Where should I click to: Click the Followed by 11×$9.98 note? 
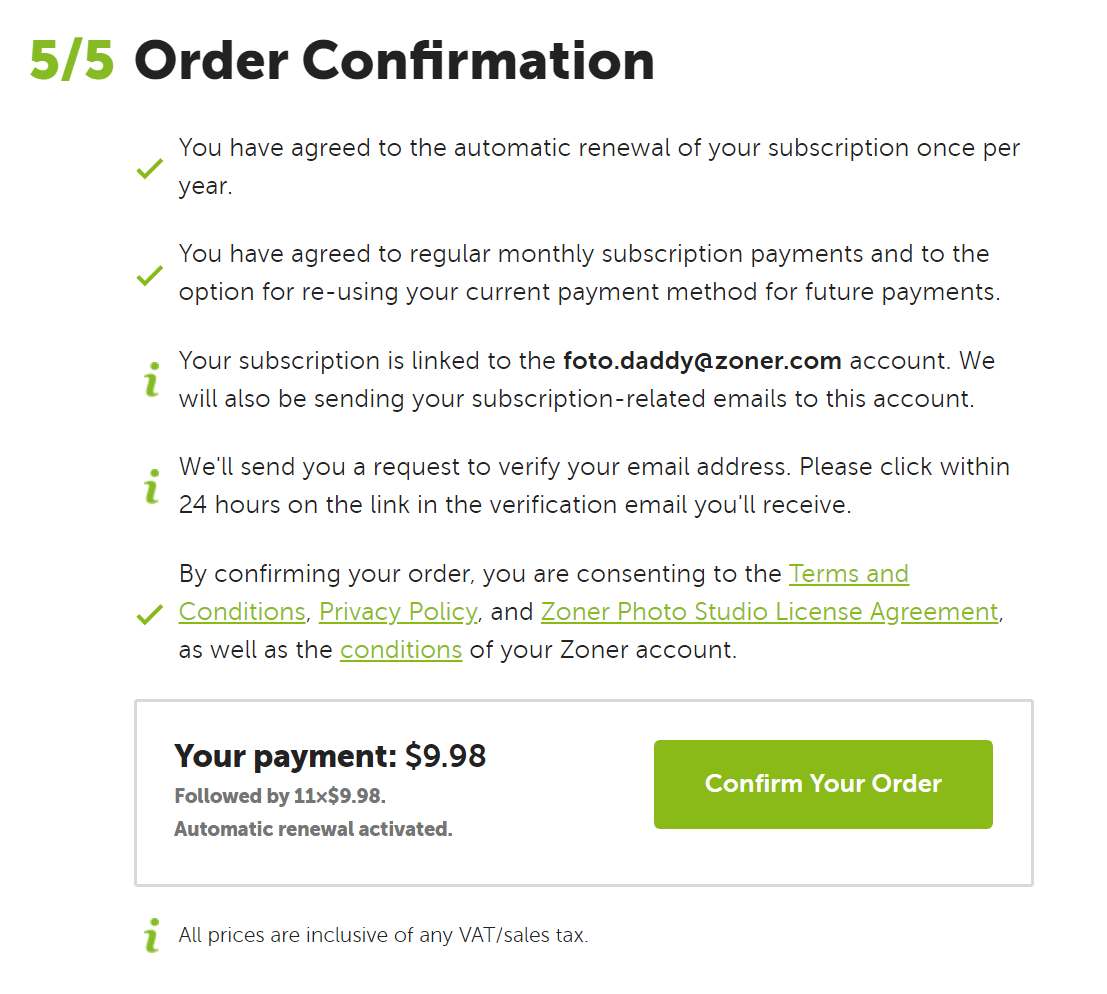[280, 797]
